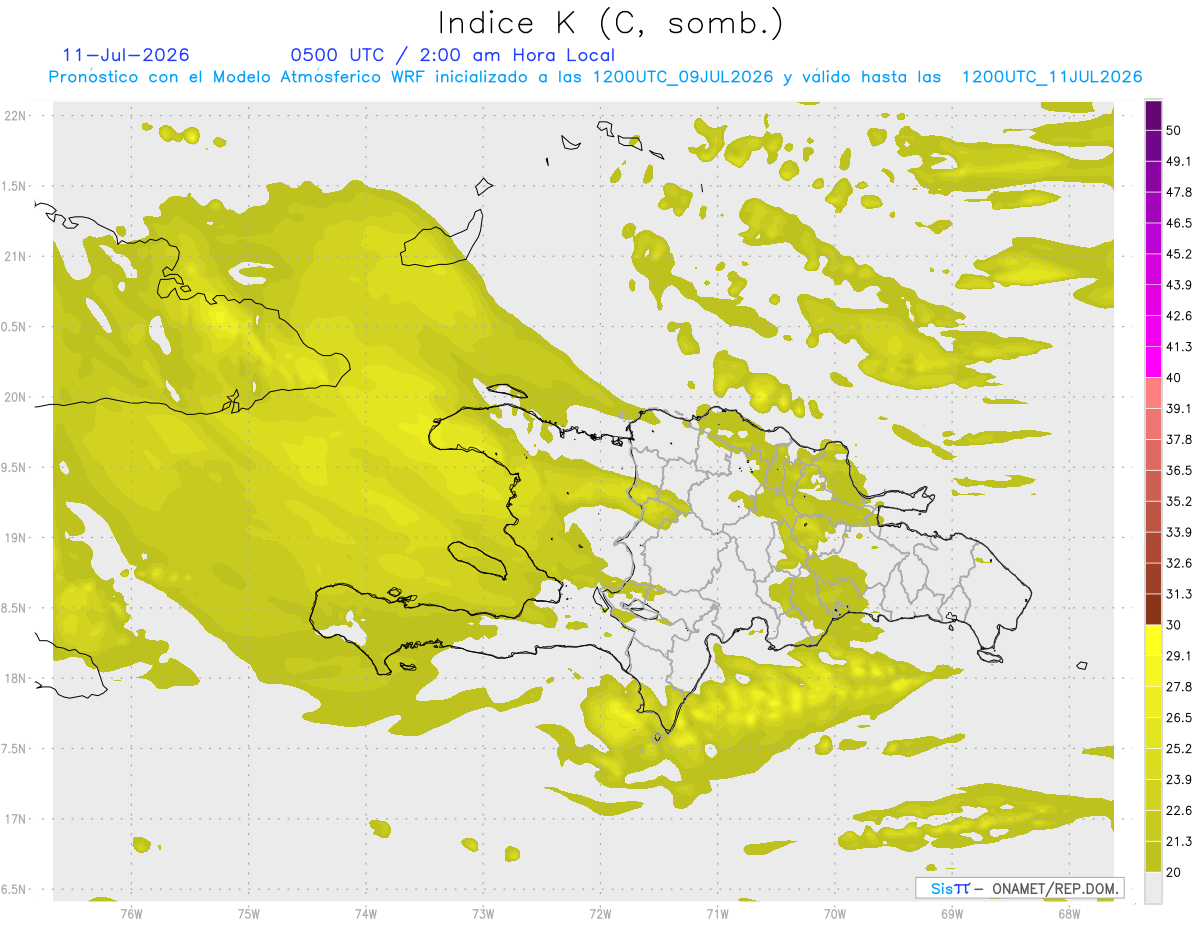Click the '1200UTC_11JUL2026' valid-until timestamp
Viewport: 1200px width, 927px height.
point(1052,77)
